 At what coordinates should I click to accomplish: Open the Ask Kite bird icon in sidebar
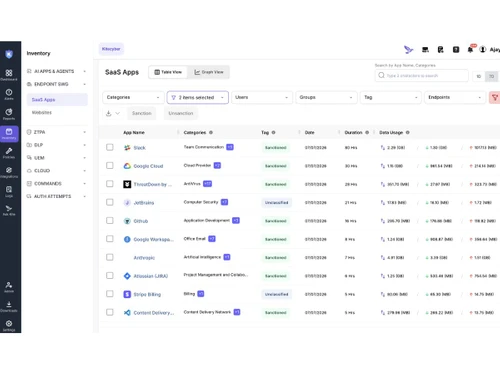9,211
